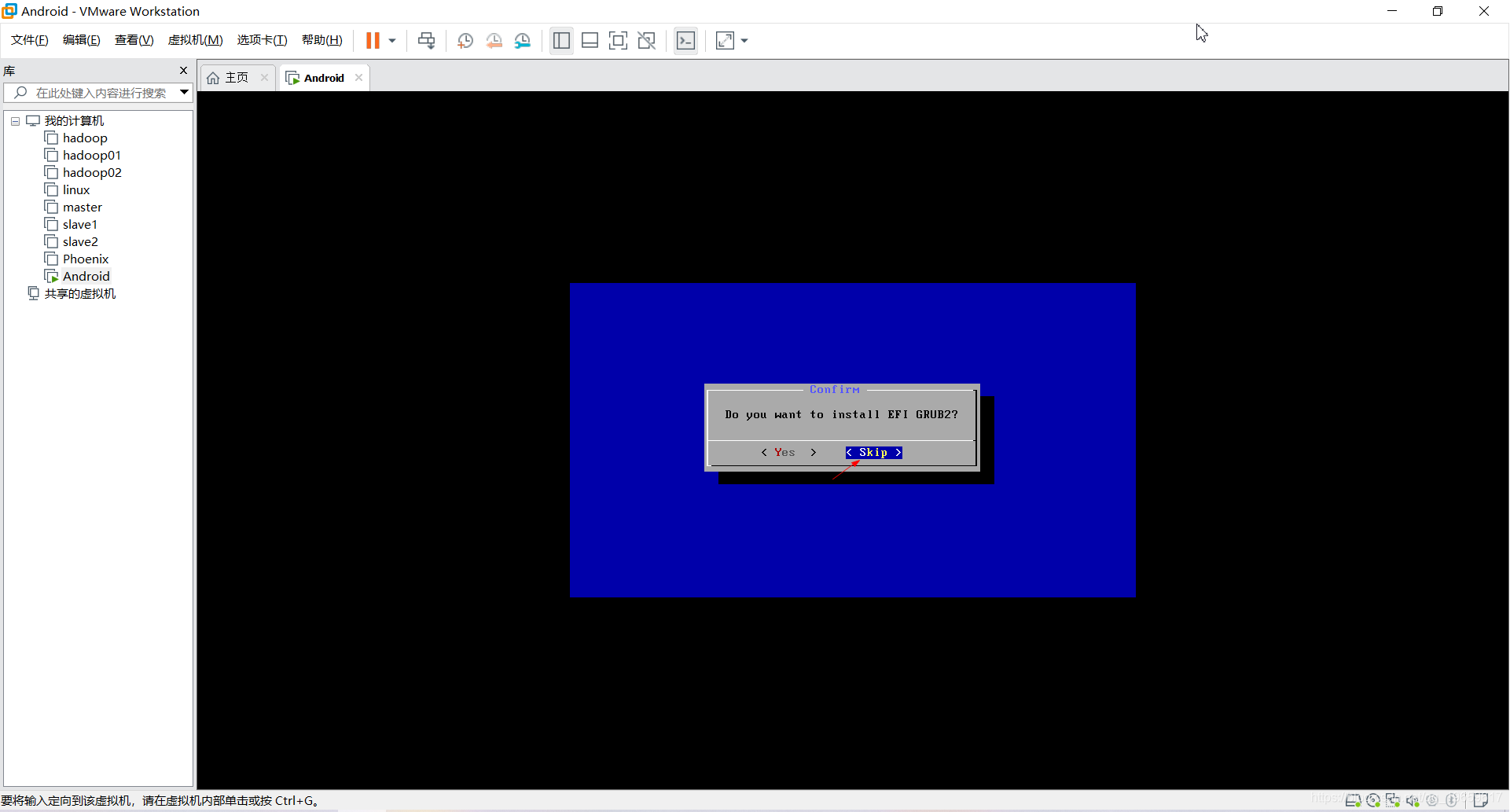
Task: Toggle the console view button
Action: coord(685,40)
